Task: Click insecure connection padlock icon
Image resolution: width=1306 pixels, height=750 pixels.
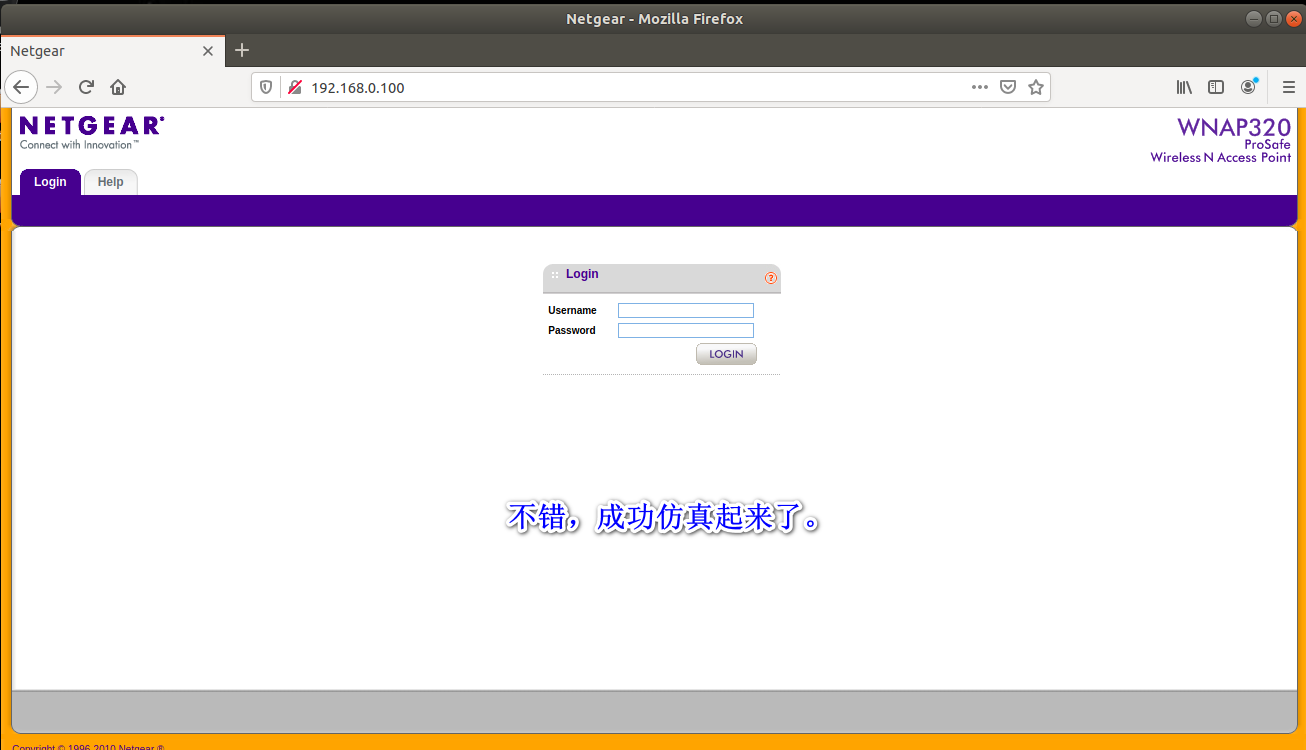Action: coord(294,87)
